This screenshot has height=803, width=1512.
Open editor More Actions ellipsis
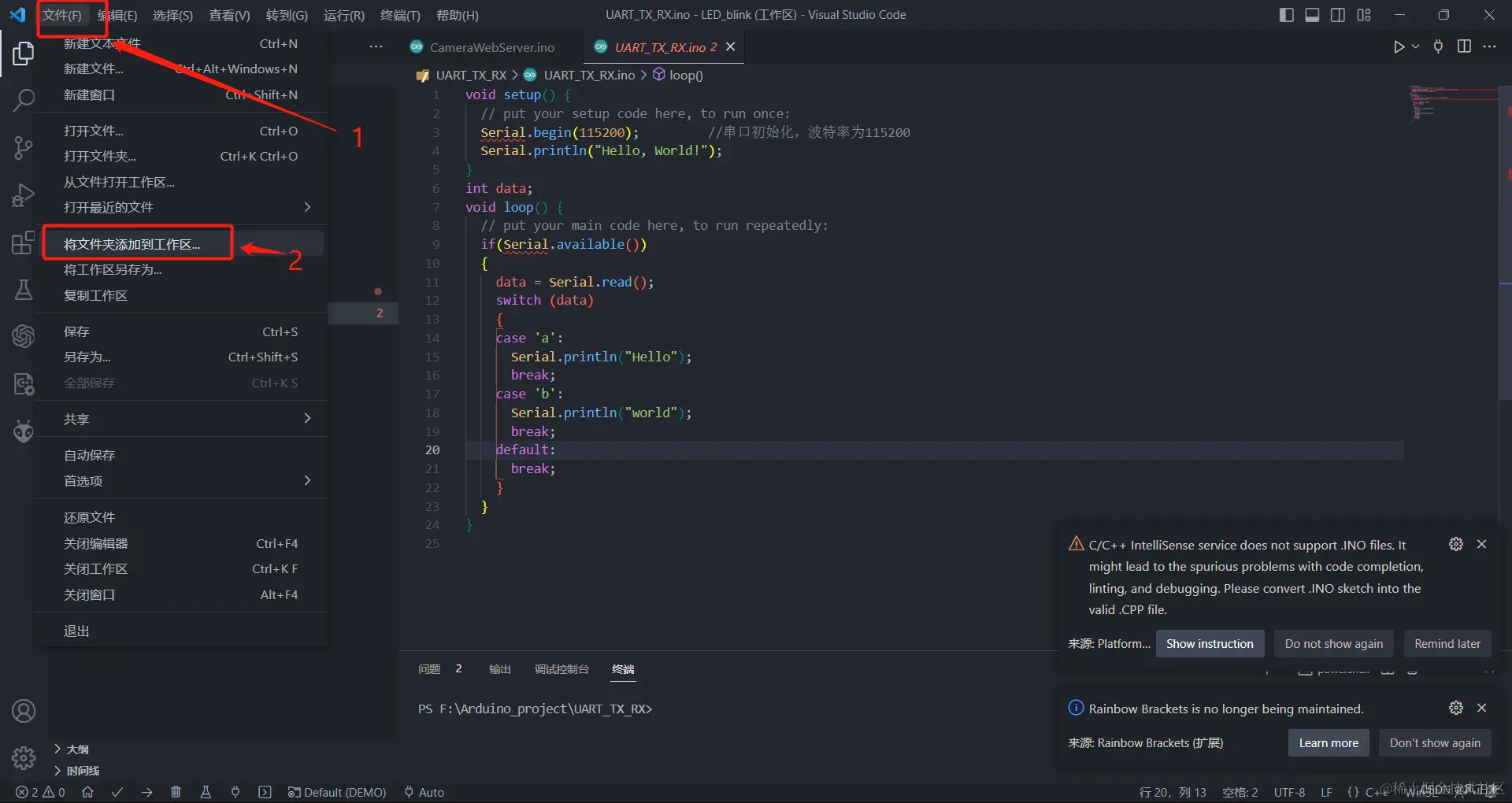point(1489,46)
